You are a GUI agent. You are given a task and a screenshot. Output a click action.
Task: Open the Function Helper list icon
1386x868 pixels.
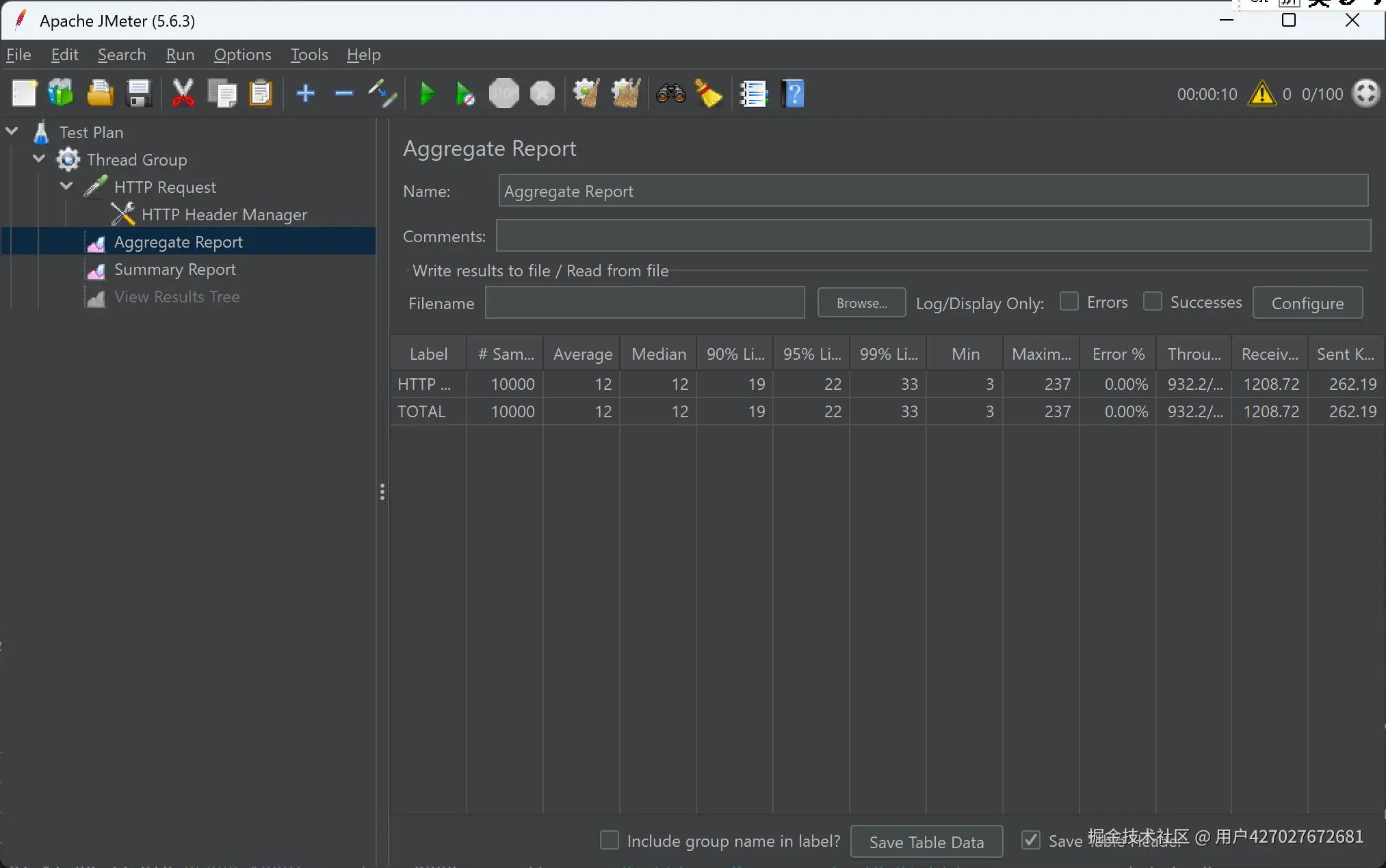(754, 94)
